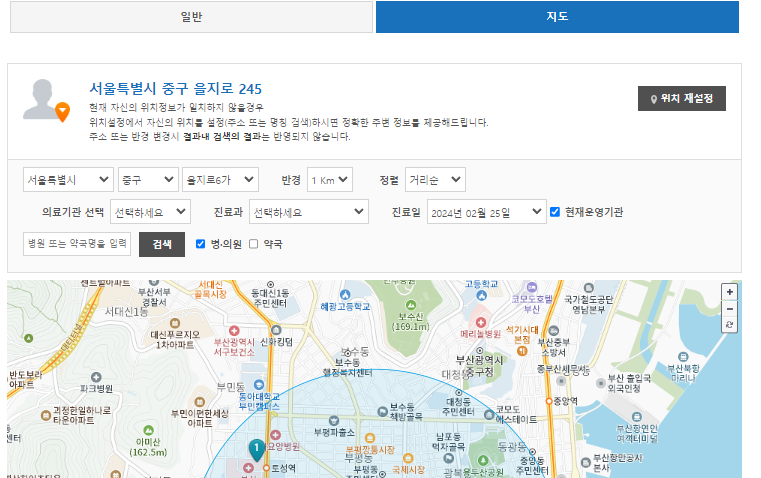Click the 보수산 mountain icon

tap(411, 305)
